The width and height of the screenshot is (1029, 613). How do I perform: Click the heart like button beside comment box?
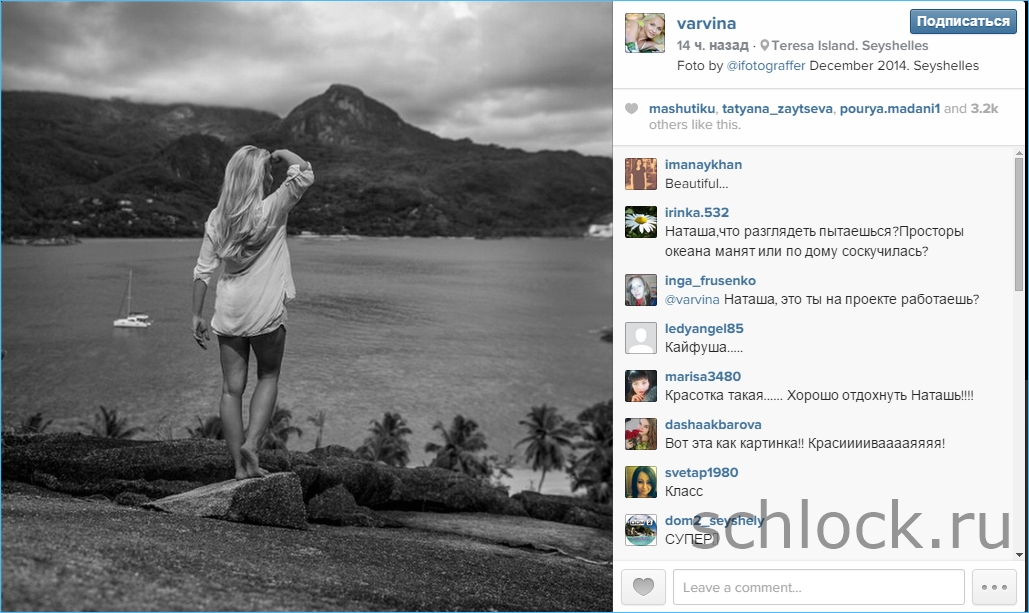pos(643,587)
